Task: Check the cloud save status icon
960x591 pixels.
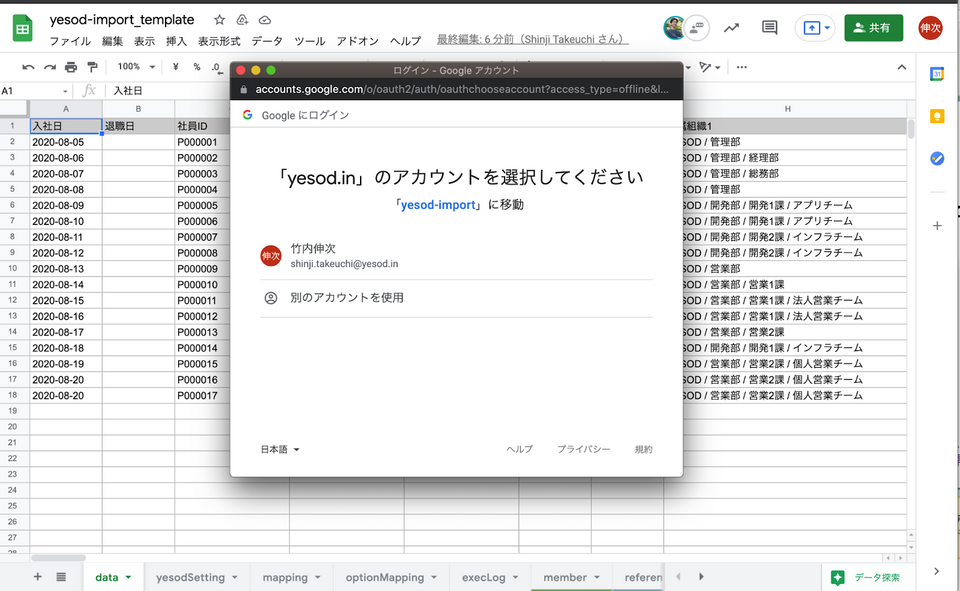Action: 264,20
